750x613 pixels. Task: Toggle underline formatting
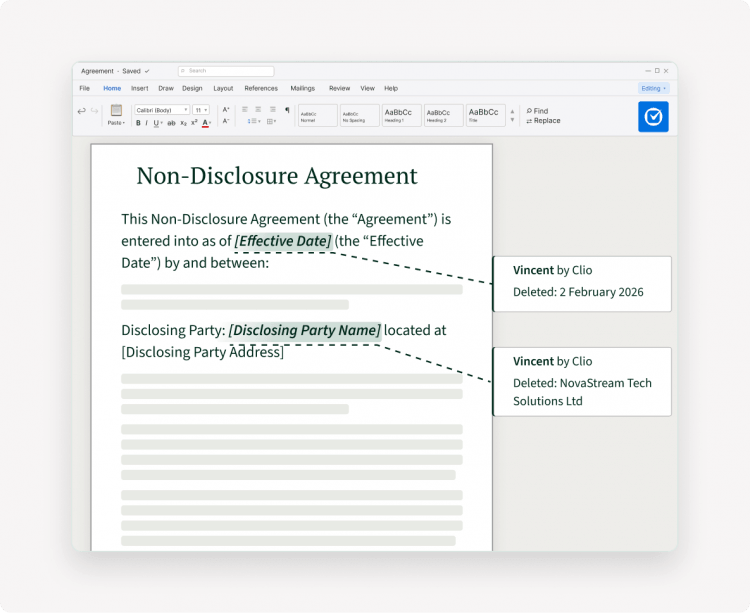pyautogui.click(x=155, y=123)
